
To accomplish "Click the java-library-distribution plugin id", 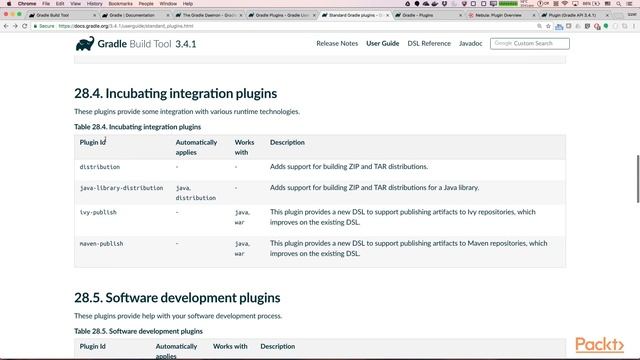I will click(121, 188).
